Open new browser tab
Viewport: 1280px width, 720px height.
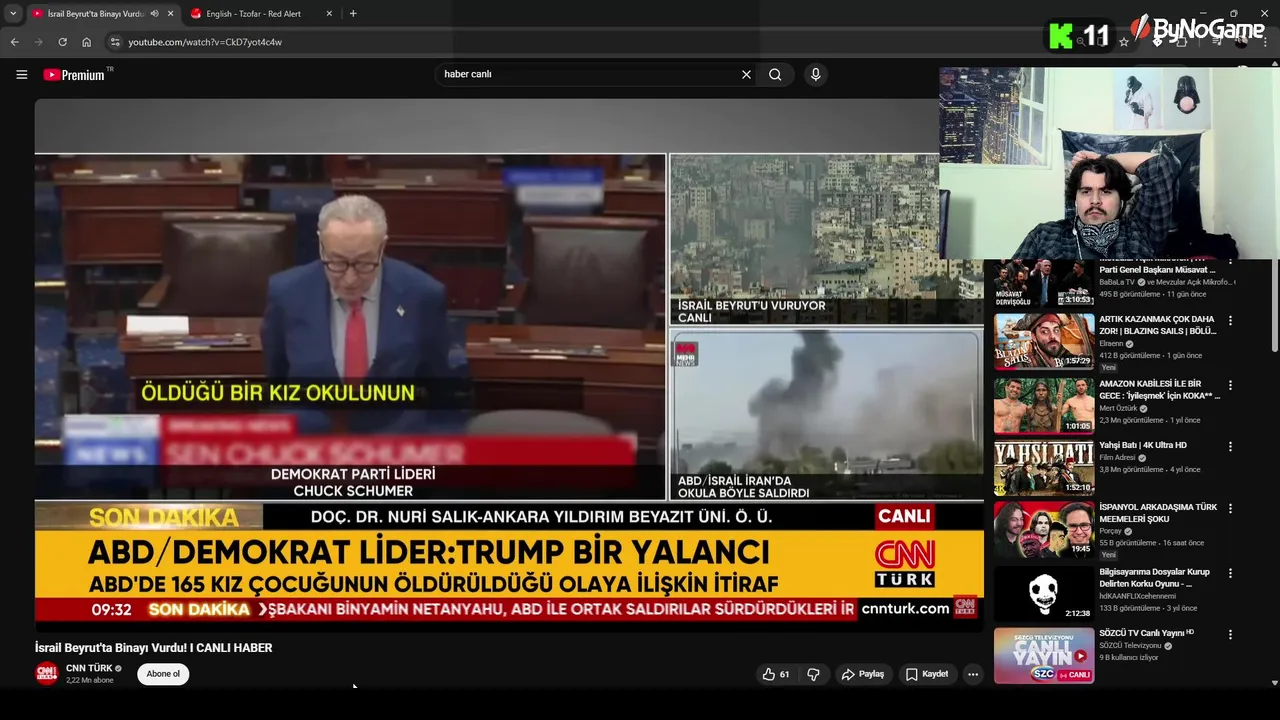tap(353, 13)
